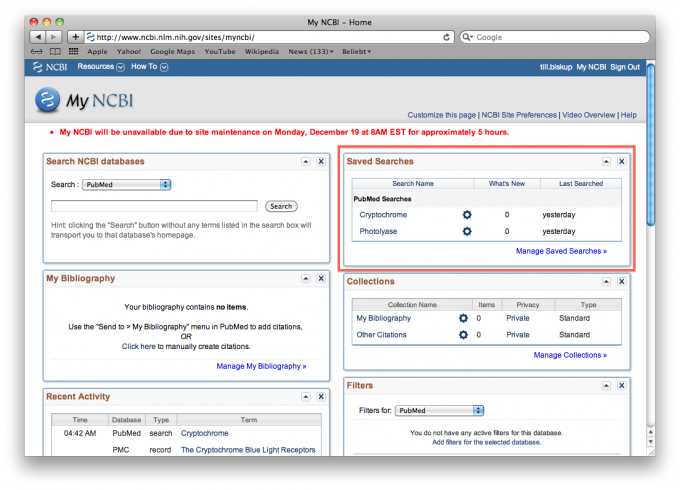Open settings gear for Photolyase saved search

coord(467,231)
